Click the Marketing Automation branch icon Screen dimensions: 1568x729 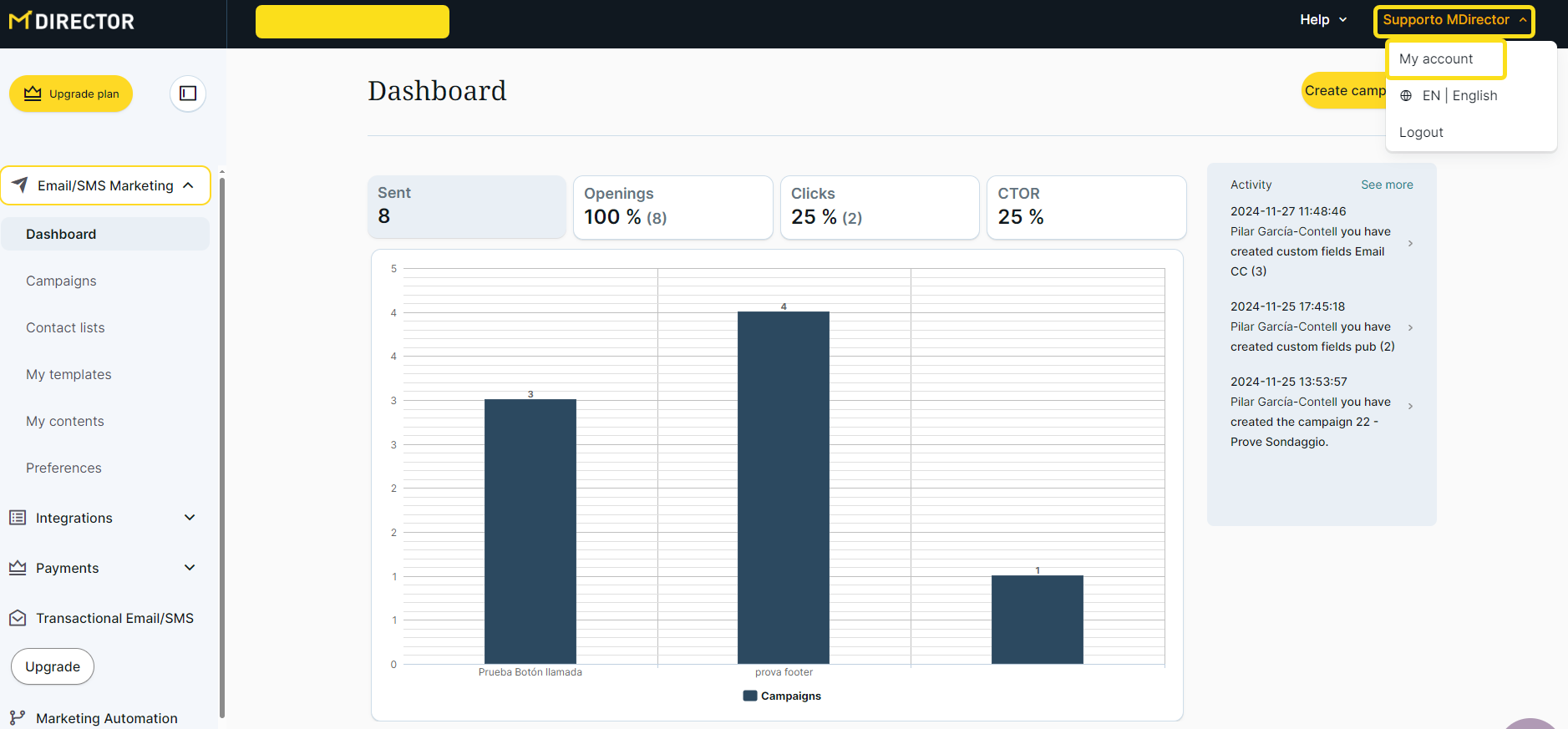(x=18, y=718)
